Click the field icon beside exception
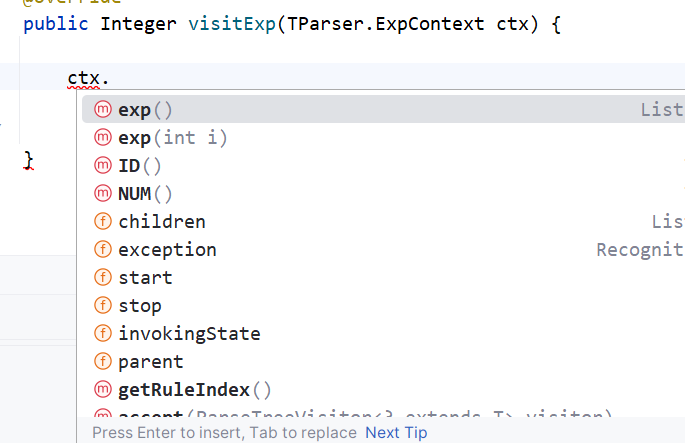685x443 pixels. pyautogui.click(x=103, y=249)
